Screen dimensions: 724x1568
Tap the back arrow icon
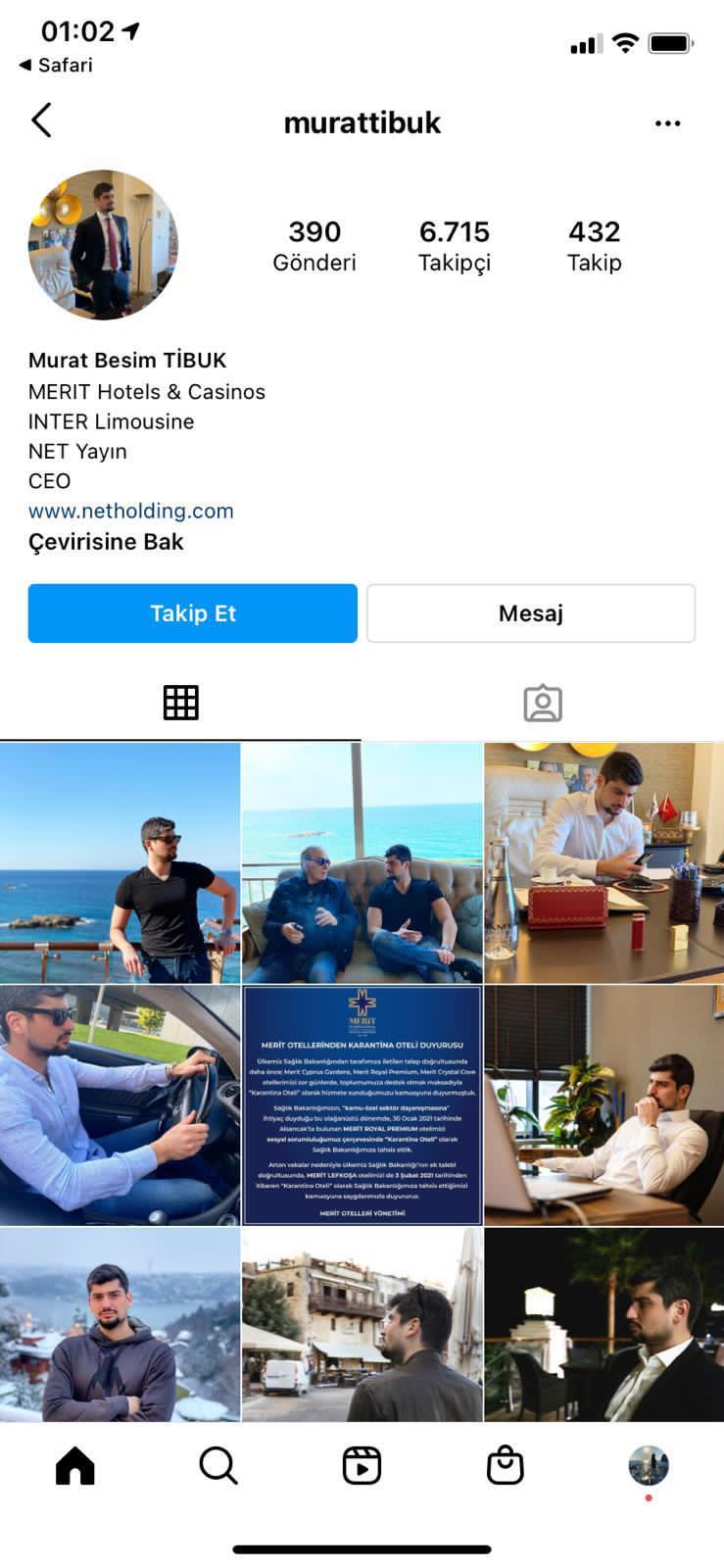tap(41, 121)
